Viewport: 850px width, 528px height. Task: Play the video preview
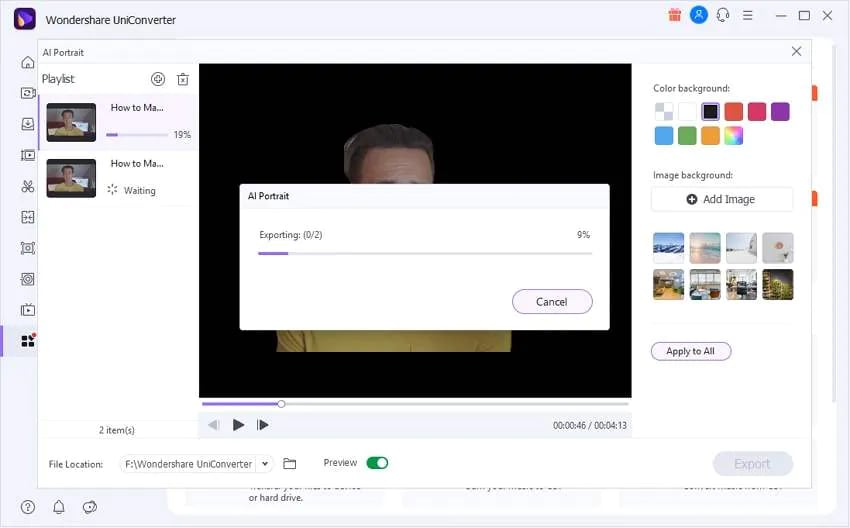(238, 425)
